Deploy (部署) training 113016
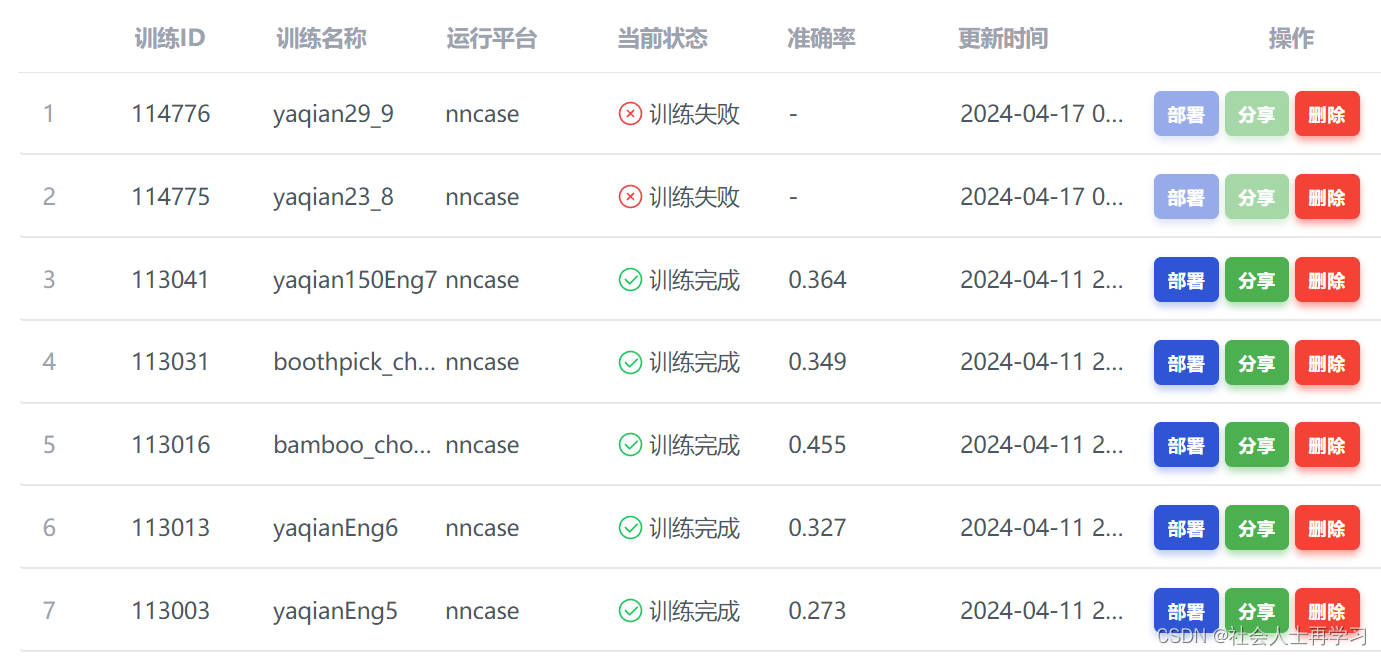Viewport: 1381px width, 656px height. pyautogui.click(x=1186, y=445)
